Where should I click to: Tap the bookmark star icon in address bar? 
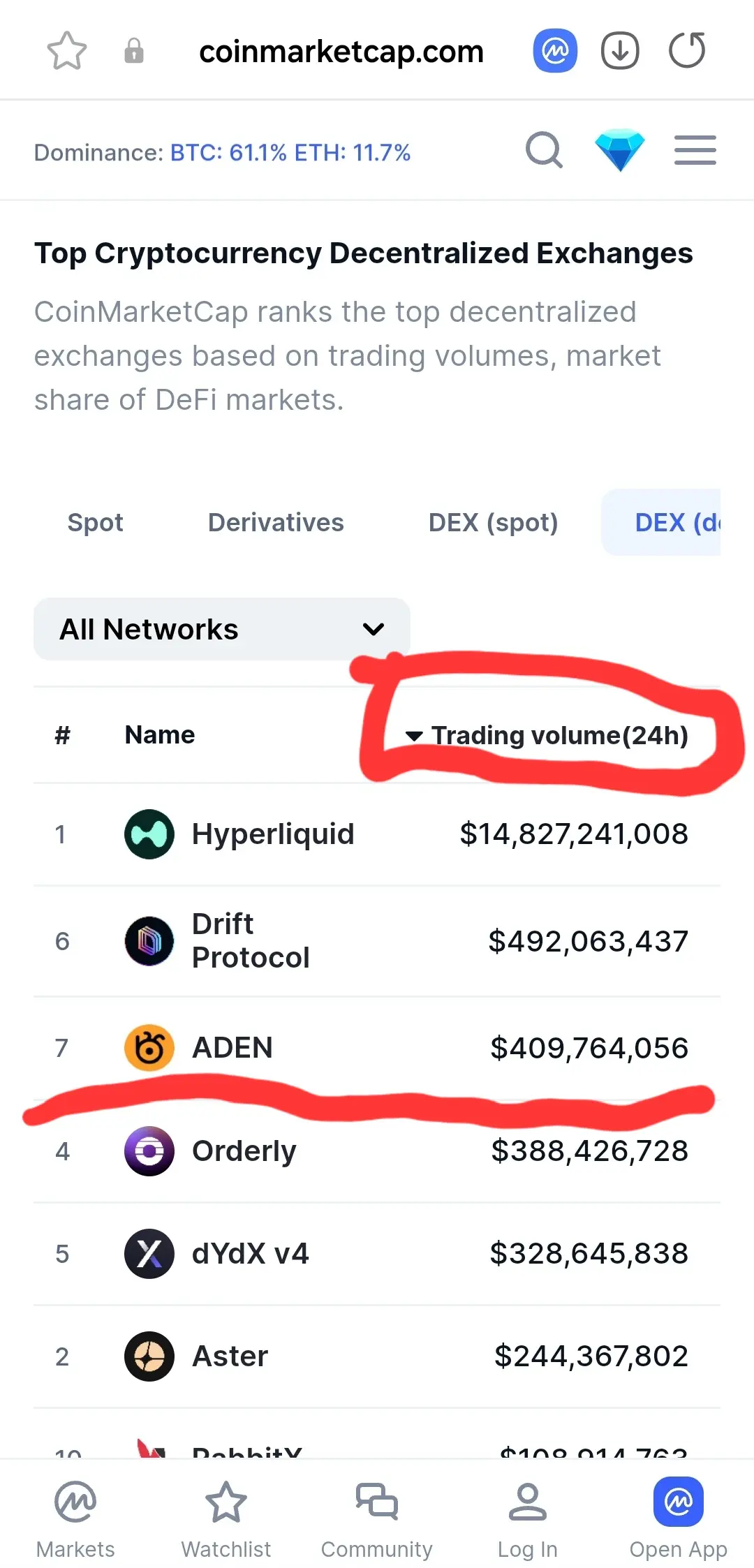click(x=66, y=51)
